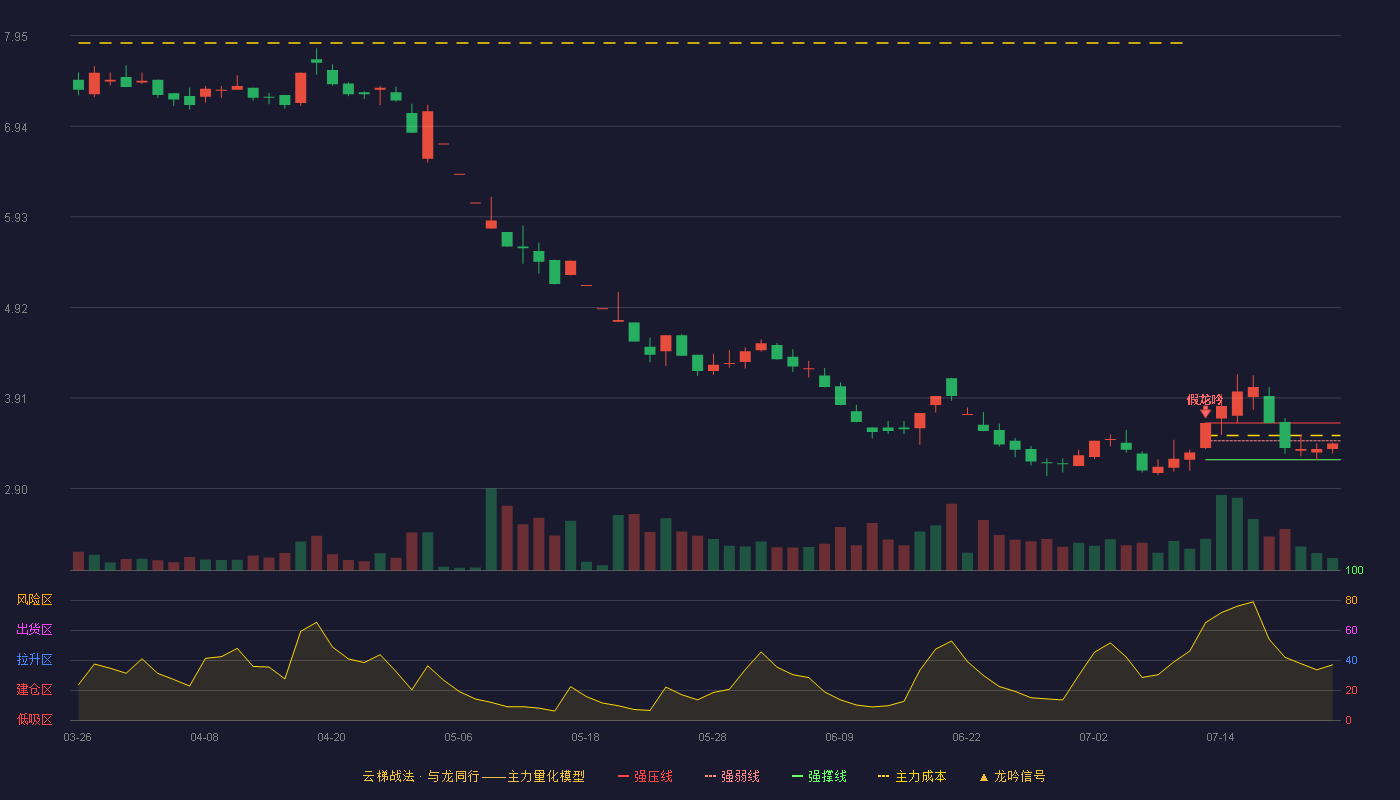The image size is (1400, 800).
Task: Toggle the 主力成本 legend entry
Action: pos(912,776)
